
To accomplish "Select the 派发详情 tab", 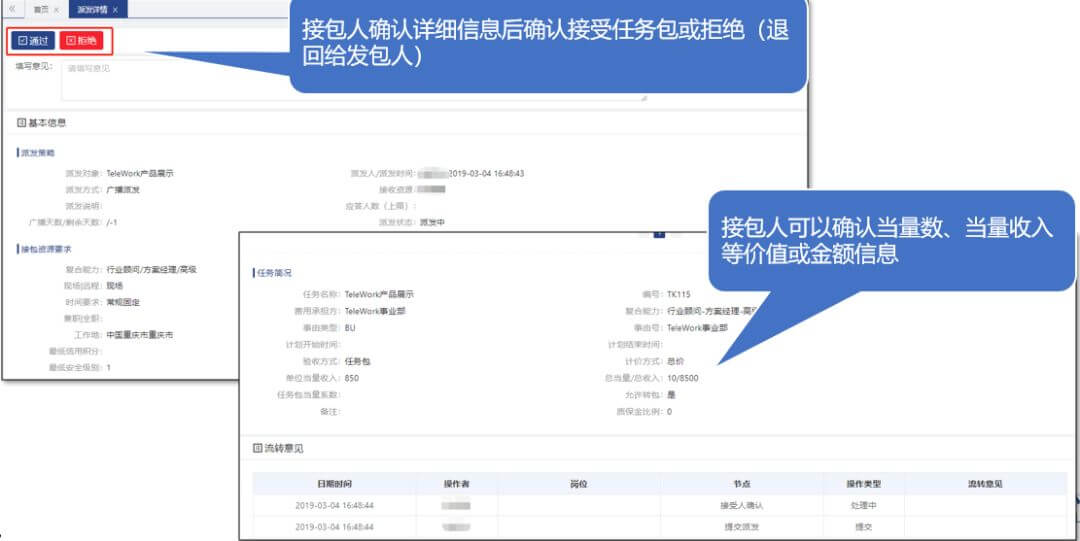I will point(91,9).
